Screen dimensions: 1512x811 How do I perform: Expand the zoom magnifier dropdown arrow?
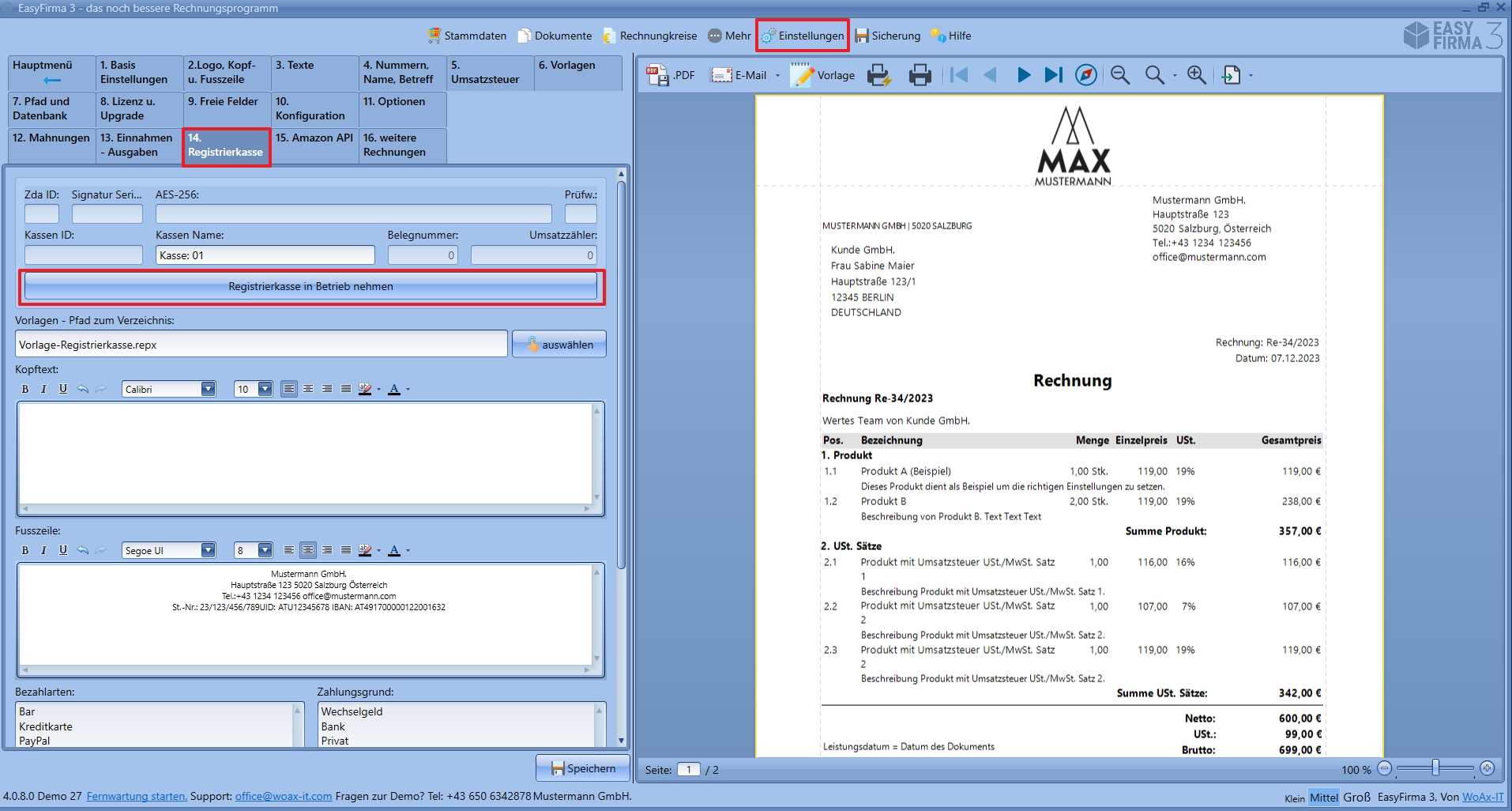pyautogui.click(x=1175, y=76)
